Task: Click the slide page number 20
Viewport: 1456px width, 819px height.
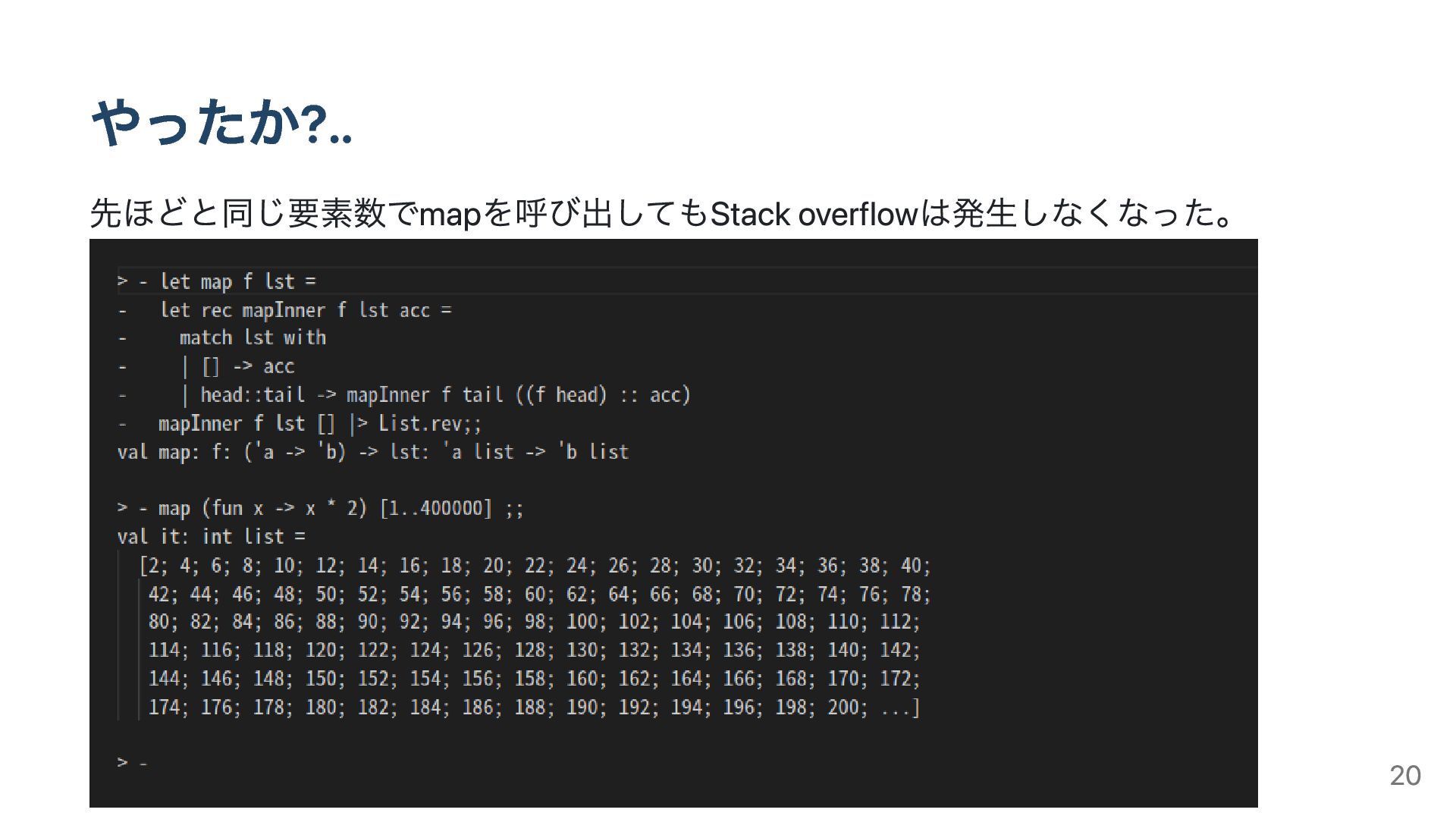Action: tap(1405, 775)
